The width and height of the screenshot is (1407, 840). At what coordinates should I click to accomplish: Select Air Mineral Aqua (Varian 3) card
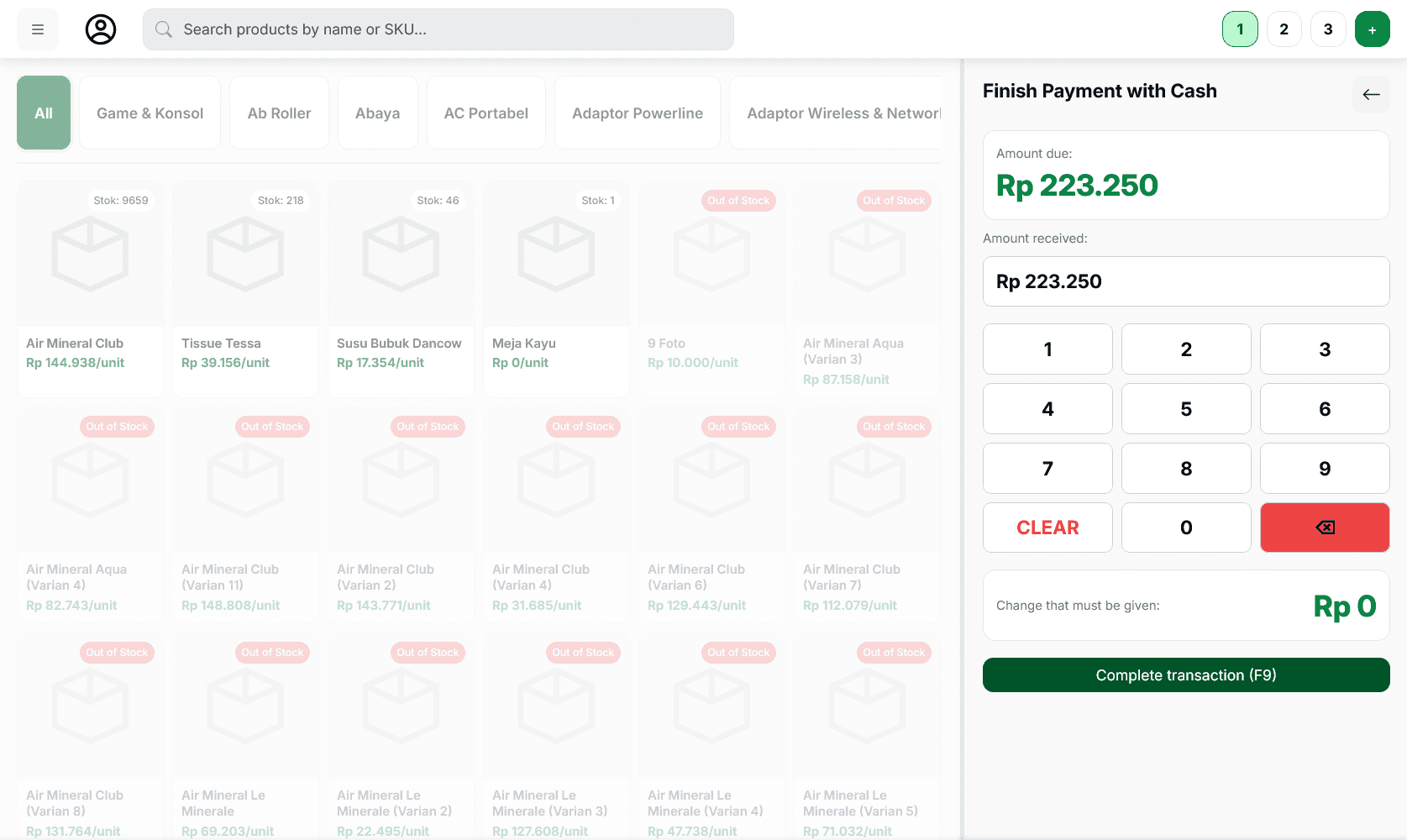click(x=867, y=289)
